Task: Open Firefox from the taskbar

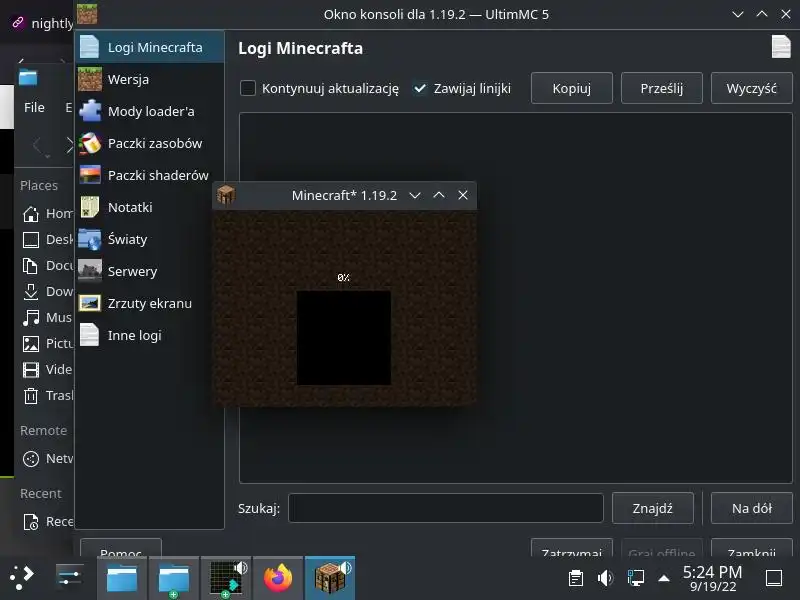Action: click(x=278, y=578)
